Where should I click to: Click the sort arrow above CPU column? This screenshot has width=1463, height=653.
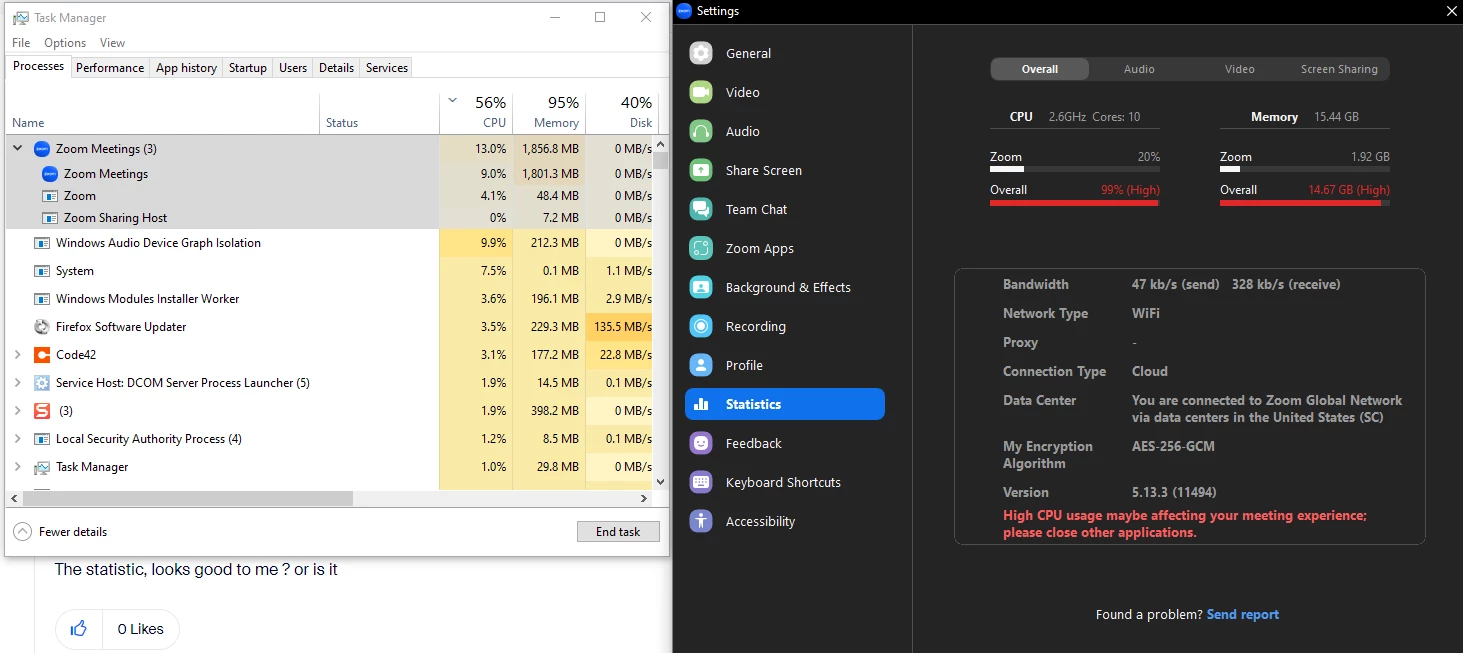(452, 100)
